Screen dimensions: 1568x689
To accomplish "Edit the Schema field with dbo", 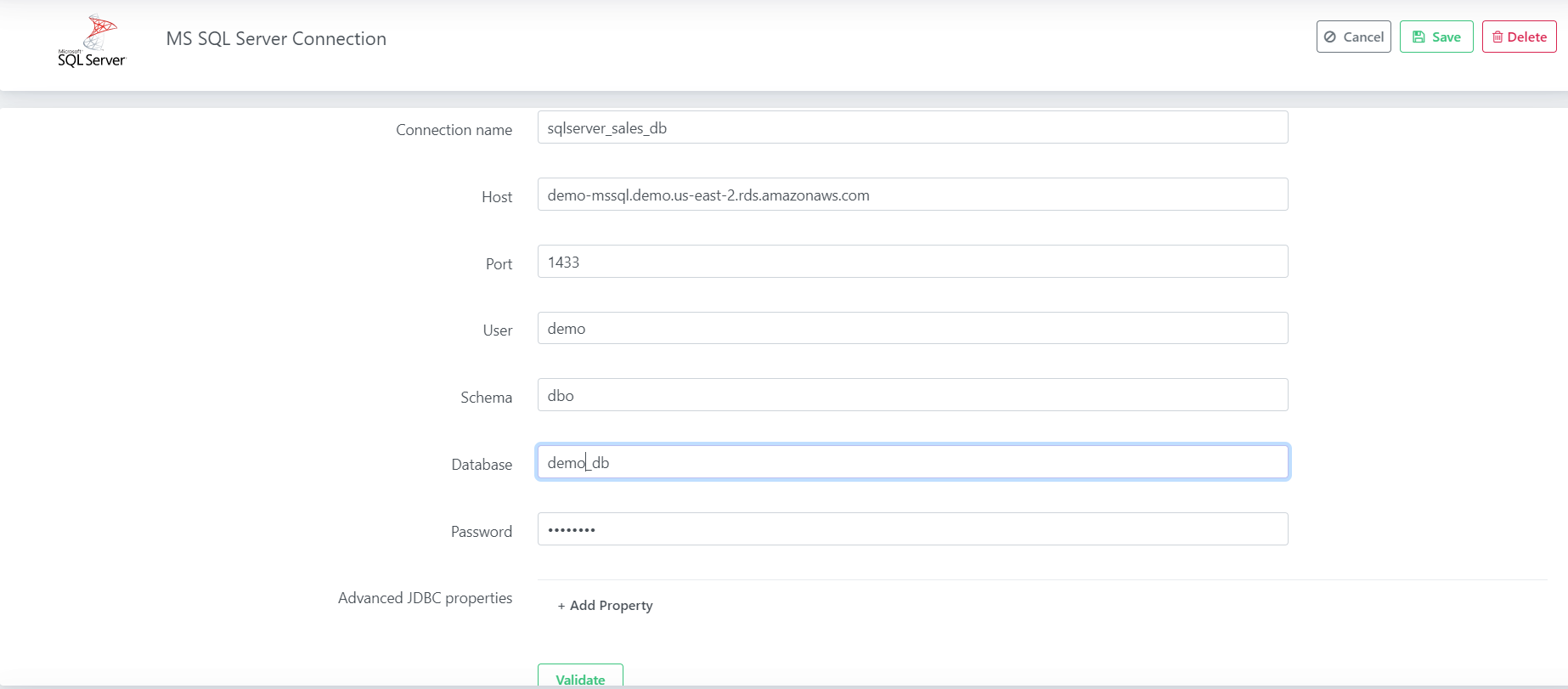I will (912, 395).
